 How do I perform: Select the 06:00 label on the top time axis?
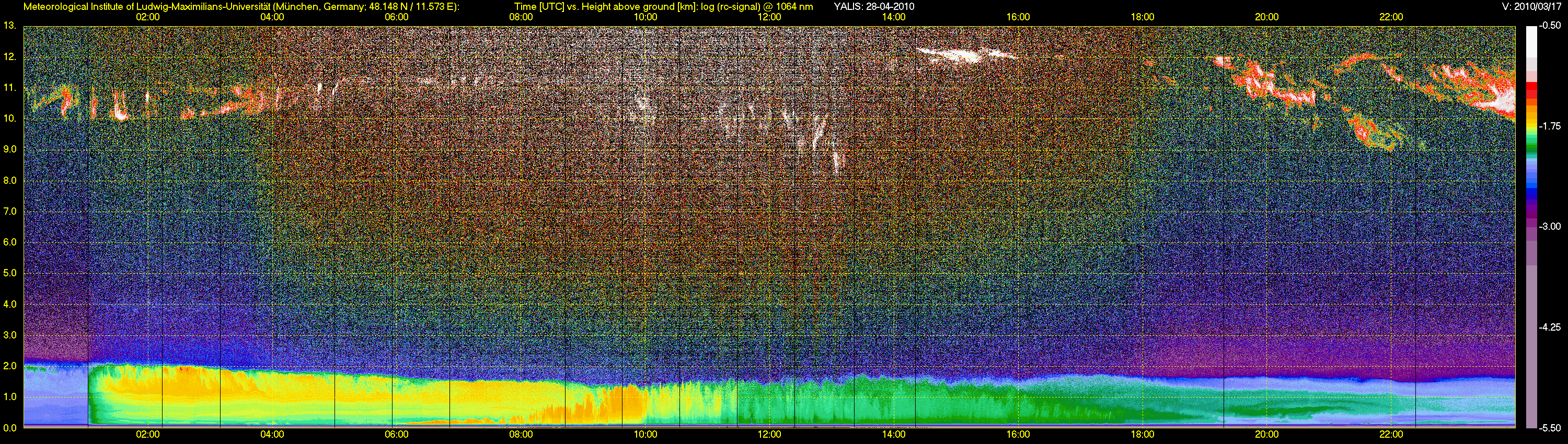(396, 17)
